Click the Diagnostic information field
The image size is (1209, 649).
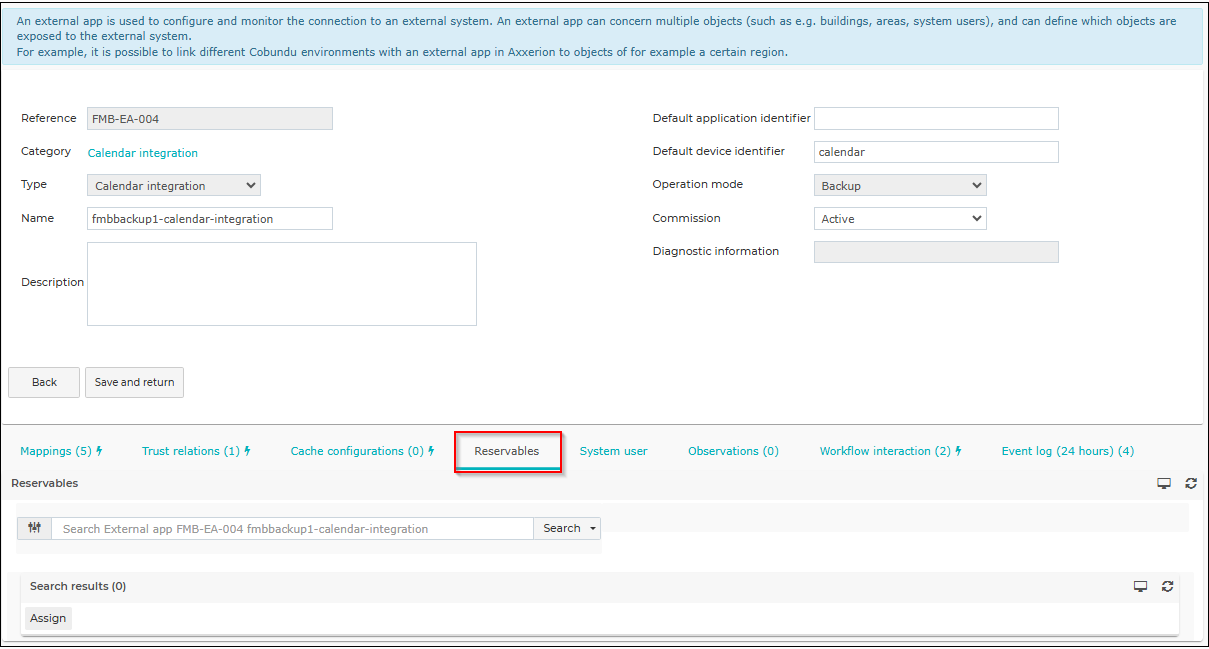click(936, 252)
